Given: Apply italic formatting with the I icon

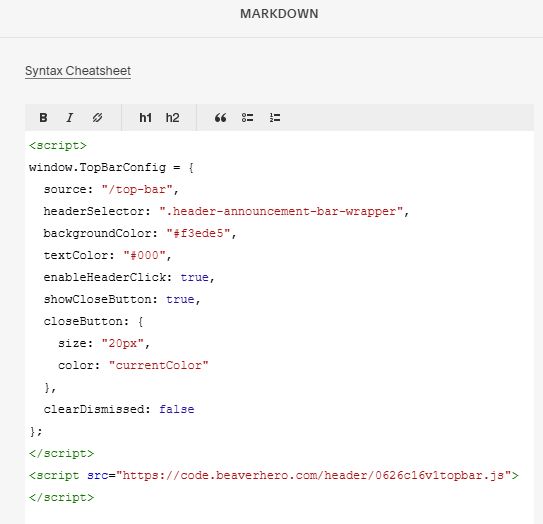Looking at the screenshot, I should coord(70,118).
